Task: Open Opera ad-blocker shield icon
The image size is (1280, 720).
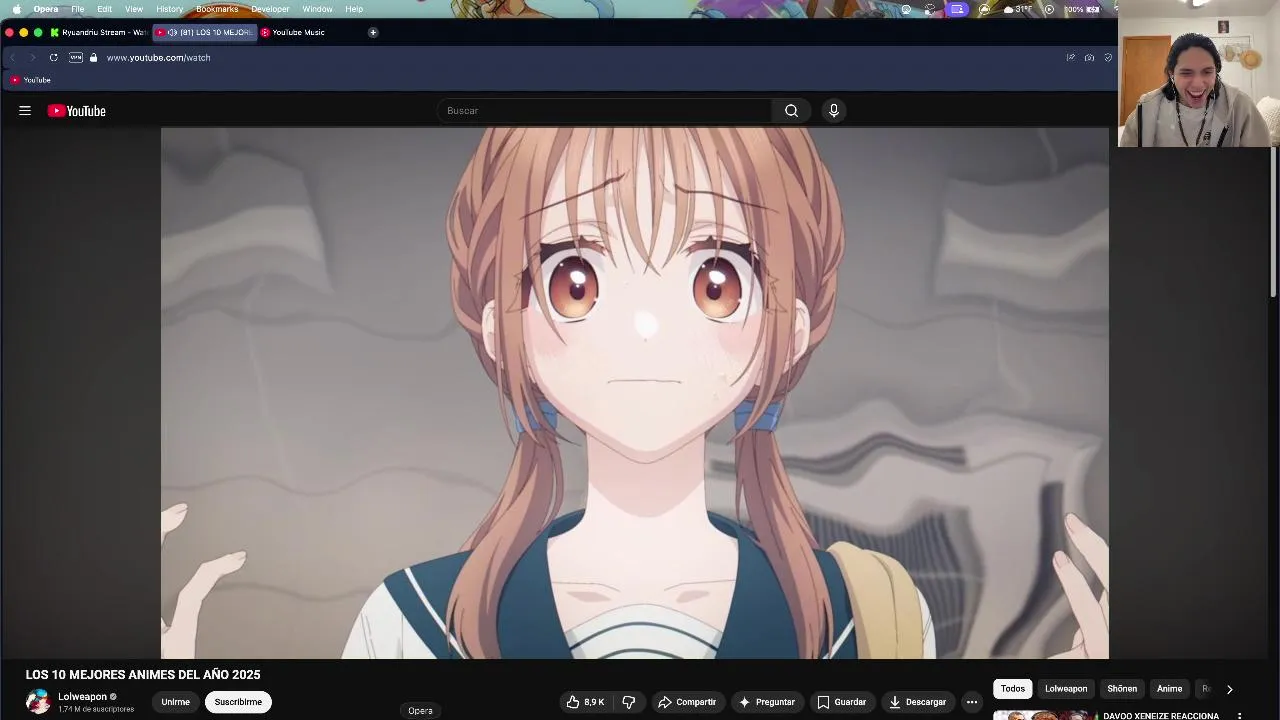Action: click(1108, 58)
